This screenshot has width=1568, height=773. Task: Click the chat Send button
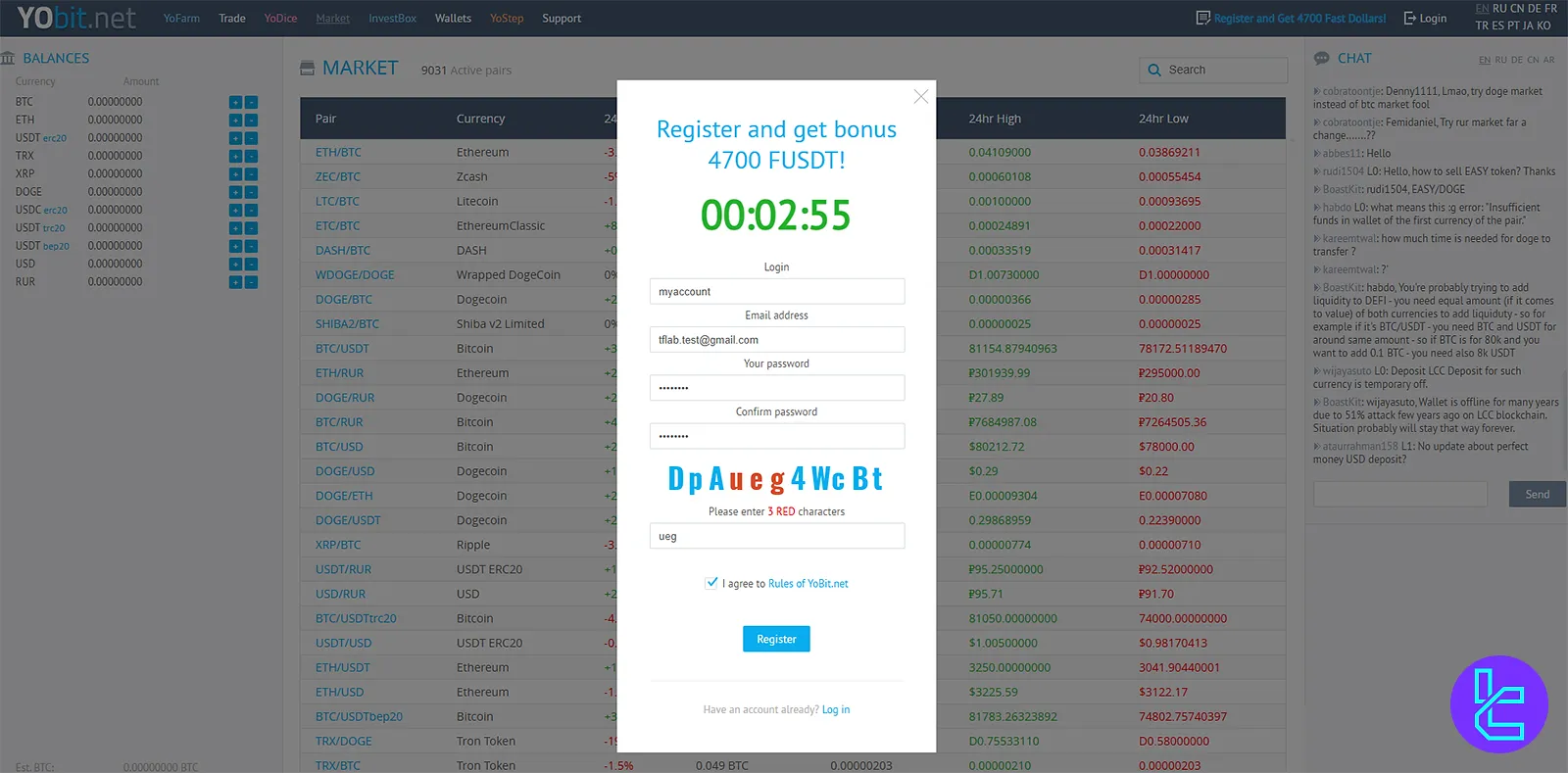pyautogui.click(x=1537, y=494)
